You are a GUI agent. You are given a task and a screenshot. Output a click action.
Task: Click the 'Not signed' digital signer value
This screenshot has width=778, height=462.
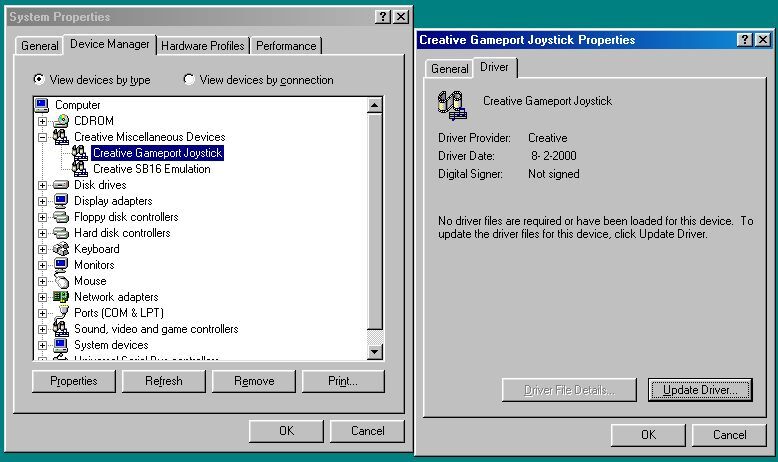point(554,174)
